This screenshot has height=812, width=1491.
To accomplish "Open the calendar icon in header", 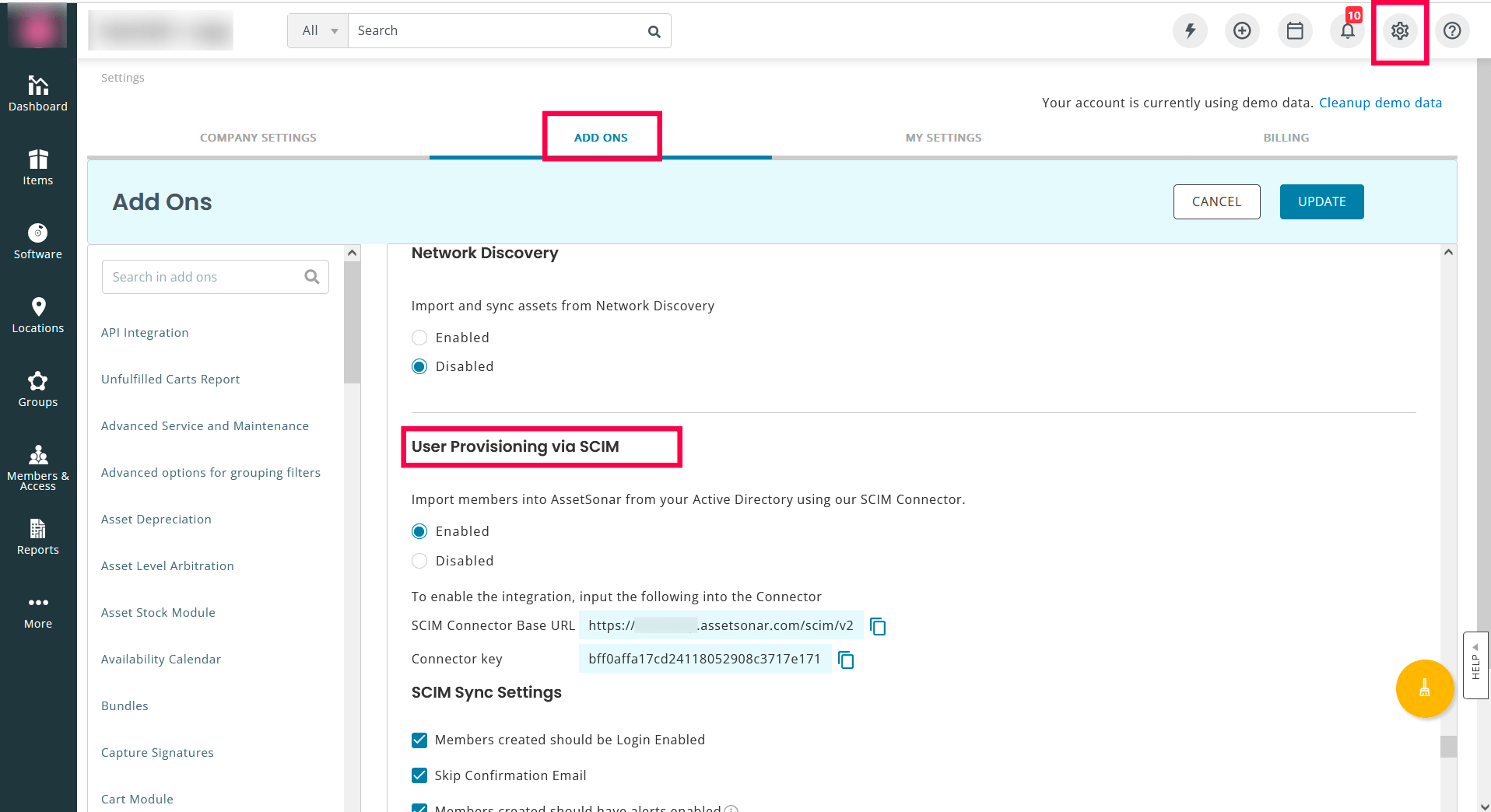I will 1295,31.
